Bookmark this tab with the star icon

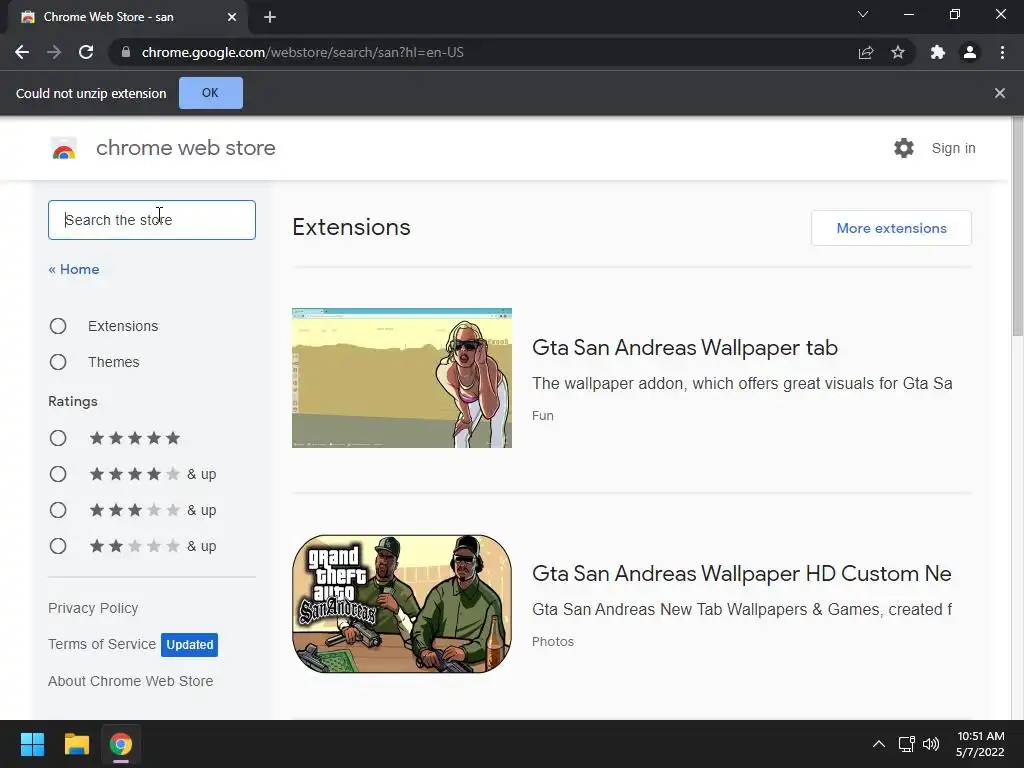coord(898,52)
